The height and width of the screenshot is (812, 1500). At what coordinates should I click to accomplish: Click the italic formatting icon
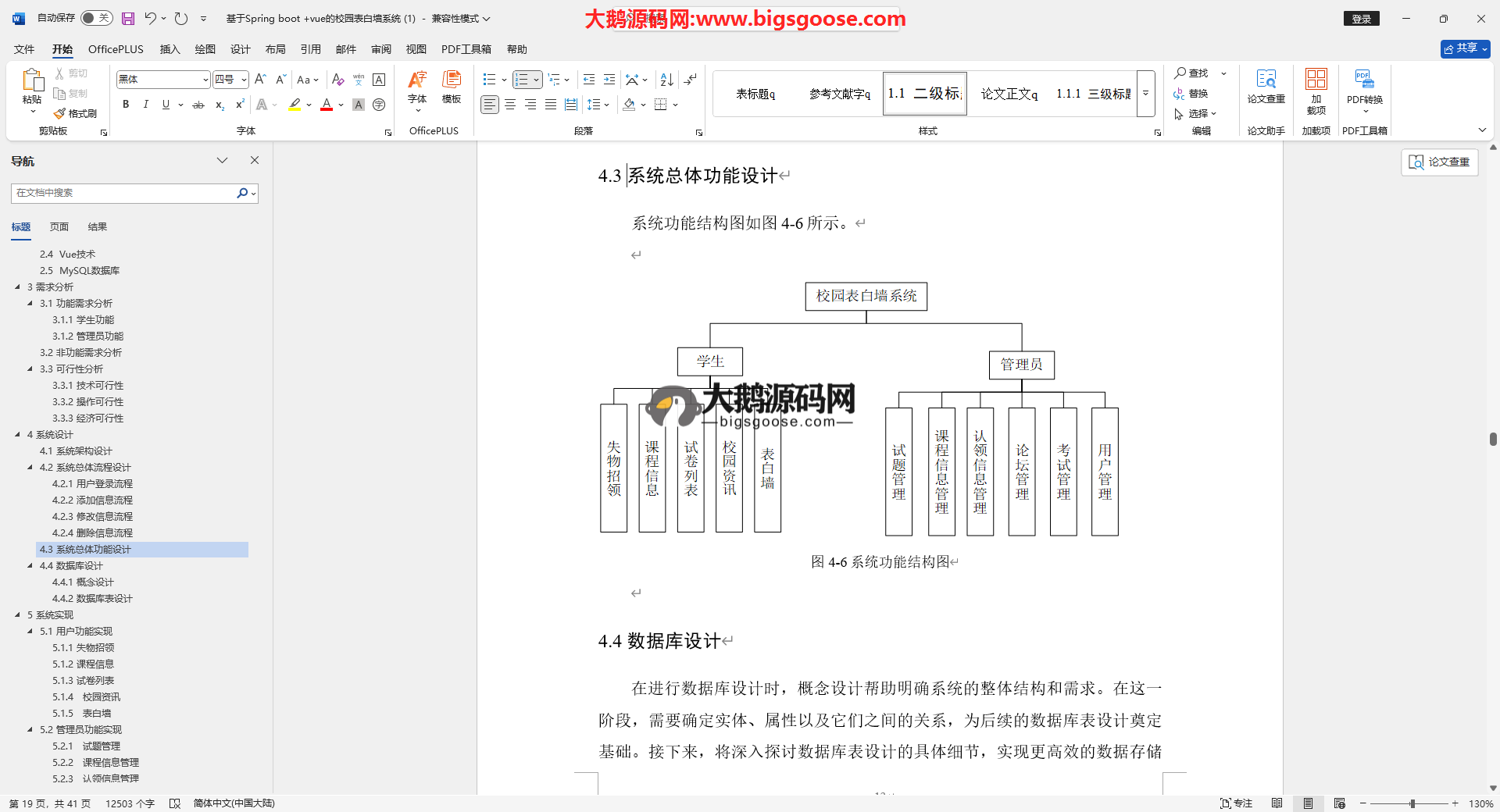point(145,105)
